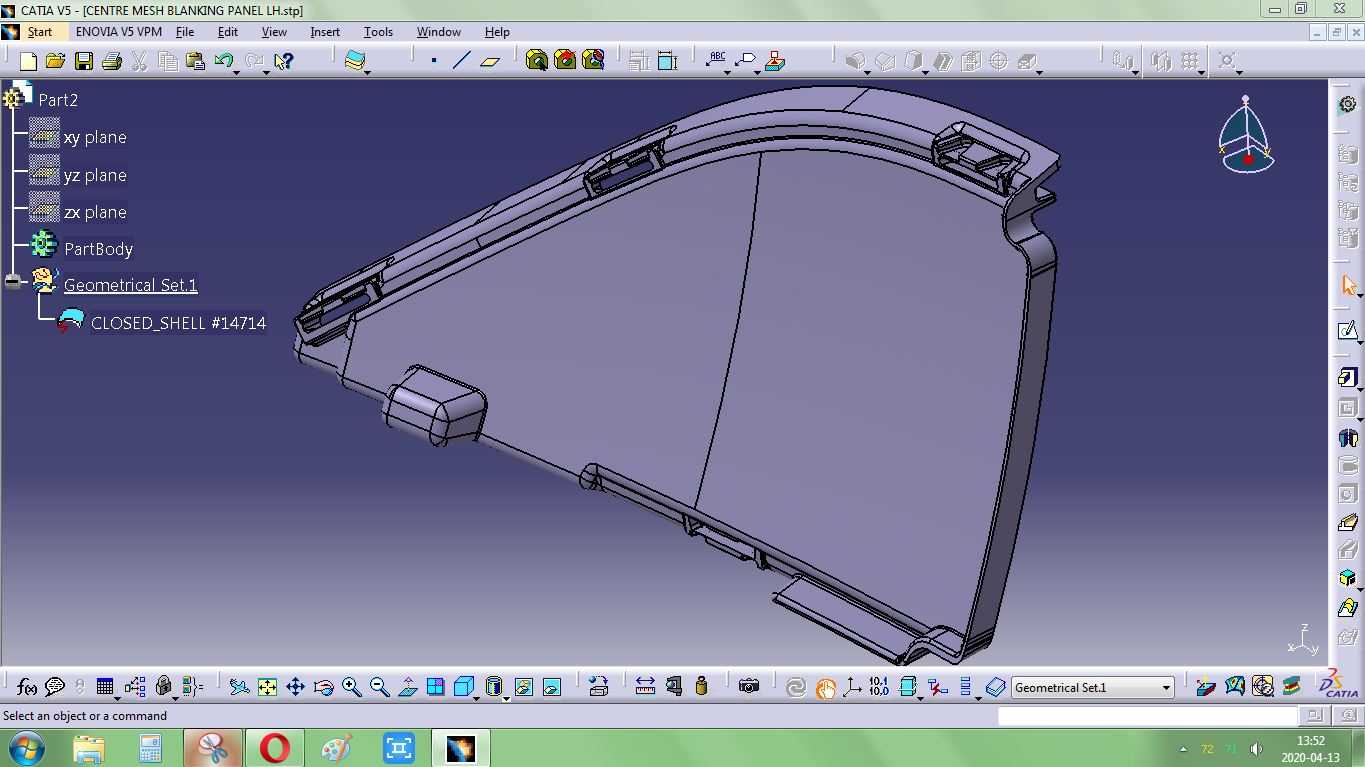Create a new document with New icon
The height and width of the screenshot is (767, 1365).
point(28,61)
